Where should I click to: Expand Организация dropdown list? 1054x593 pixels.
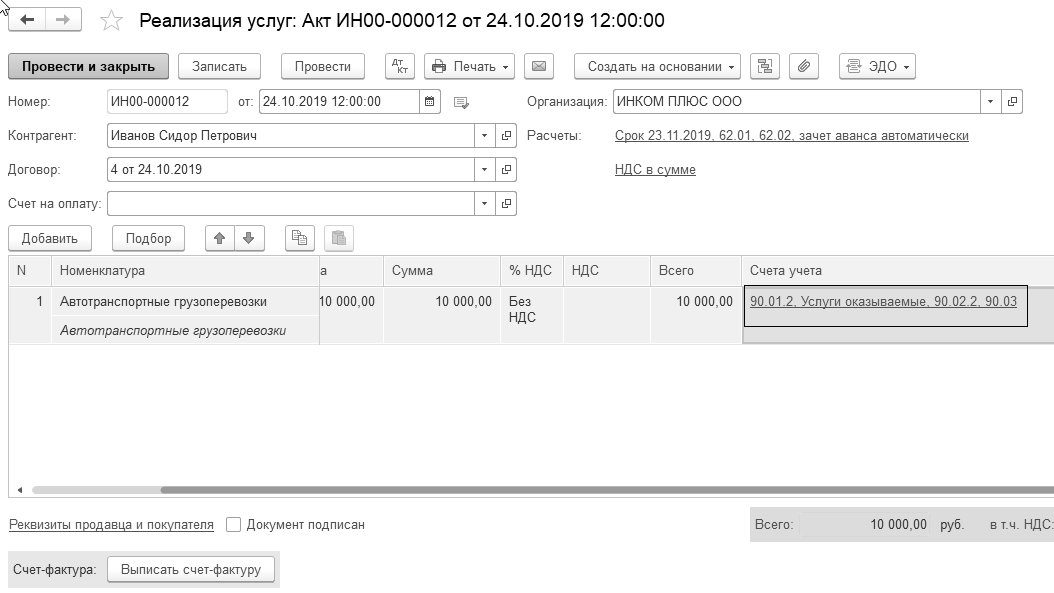990,102
